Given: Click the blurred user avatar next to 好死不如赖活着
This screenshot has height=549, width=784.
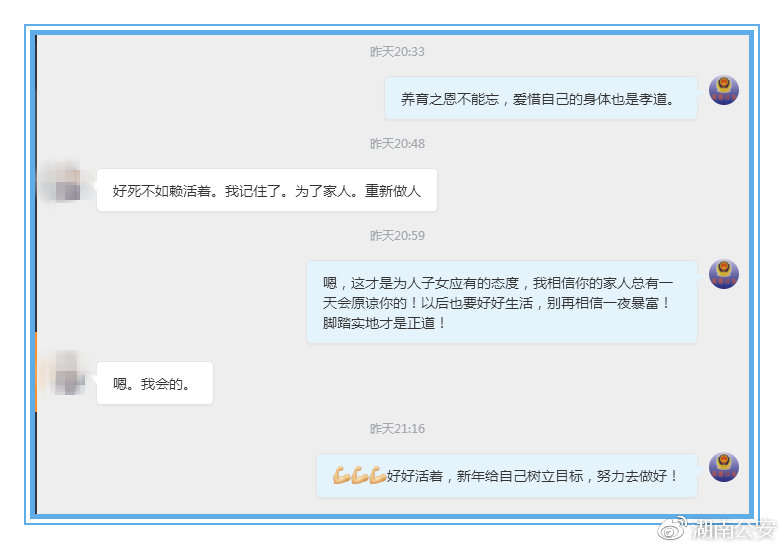Looking at the screenshot, I should tap(65, 182).
